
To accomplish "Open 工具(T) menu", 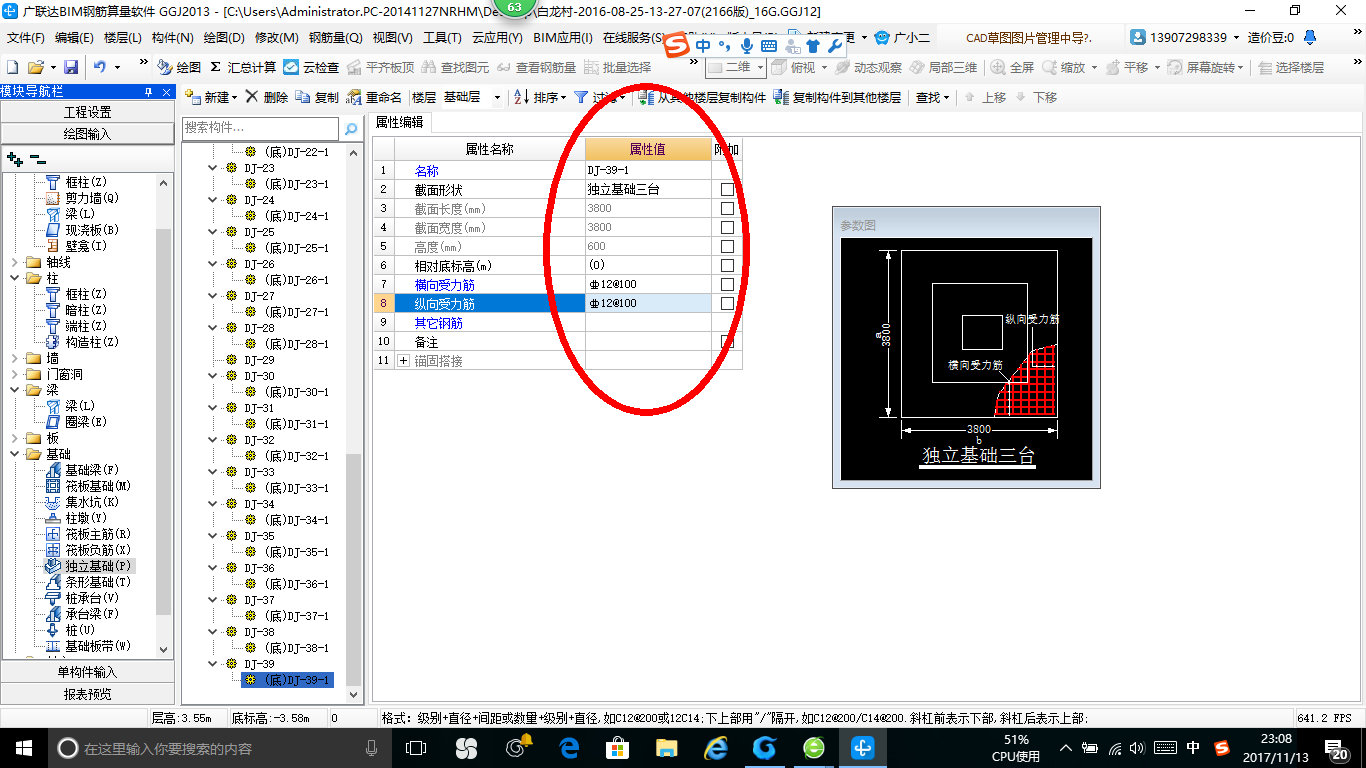I will click(x=442, y=38).
